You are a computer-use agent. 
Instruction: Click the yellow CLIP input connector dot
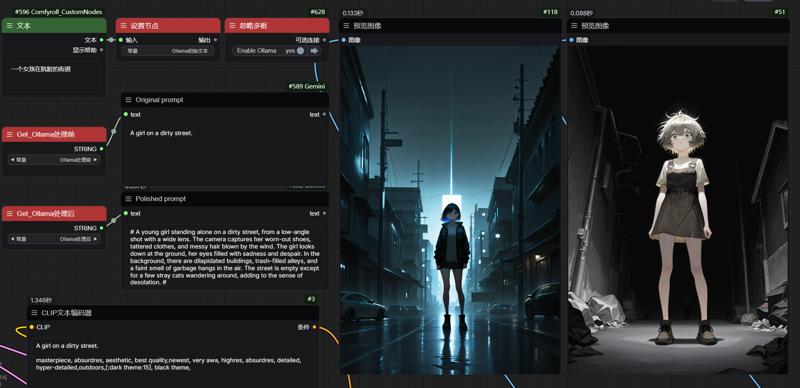tap(32, 327)
